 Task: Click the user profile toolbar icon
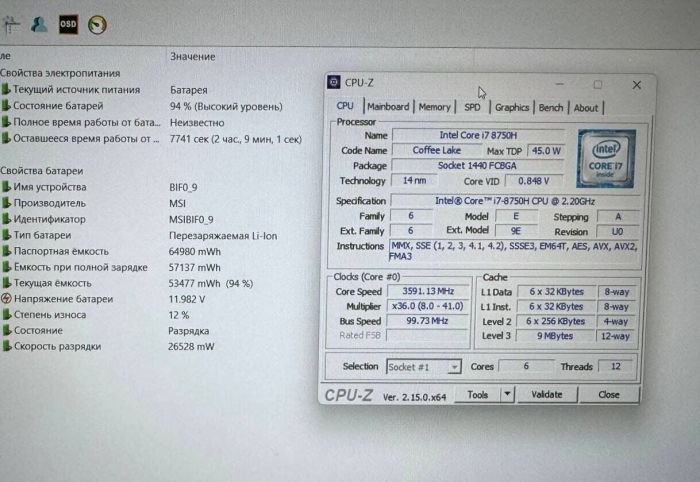[x=39, y=23]
